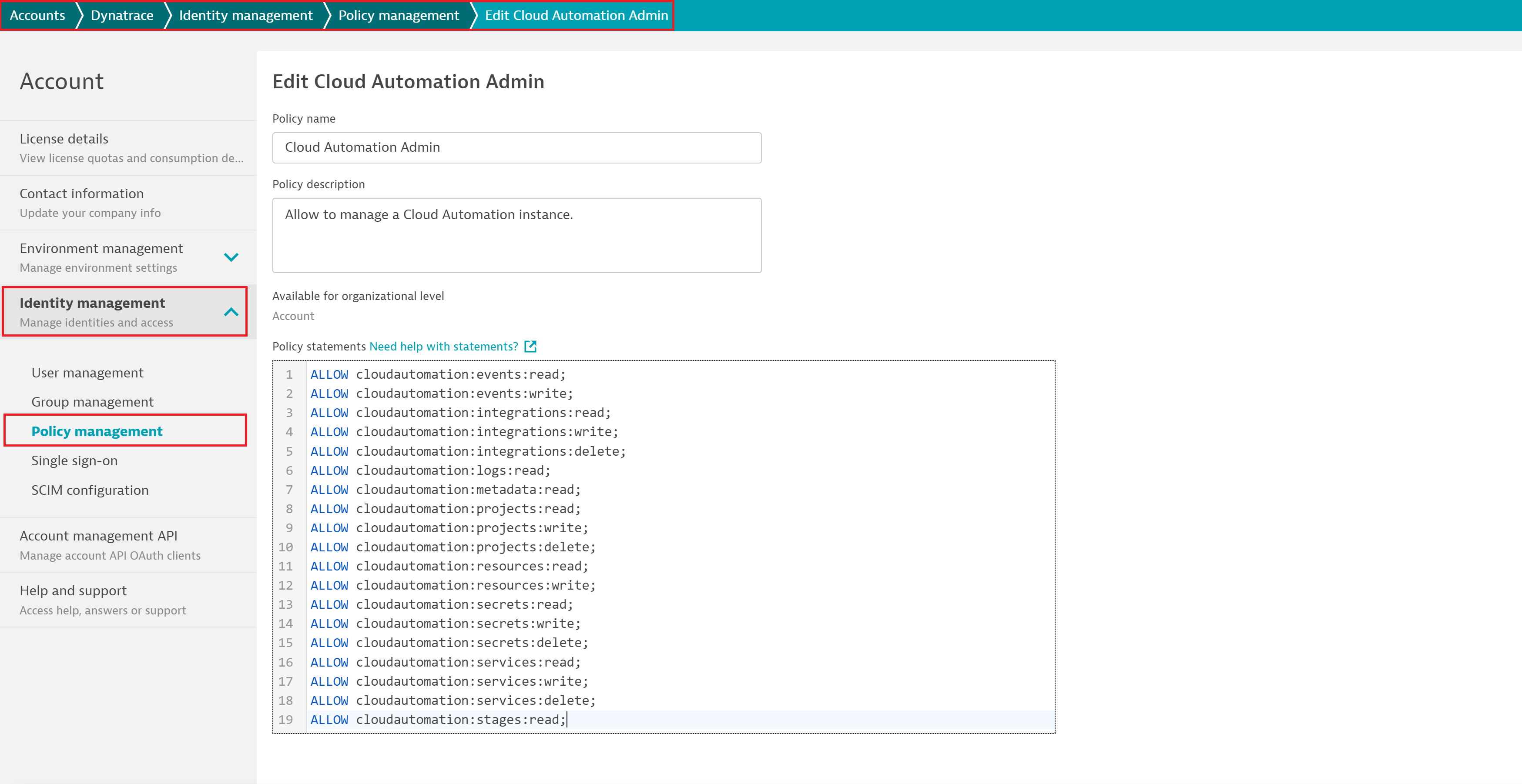Open Single sign-on settings
The image size is (1522, 784).
tap(74, 460)
